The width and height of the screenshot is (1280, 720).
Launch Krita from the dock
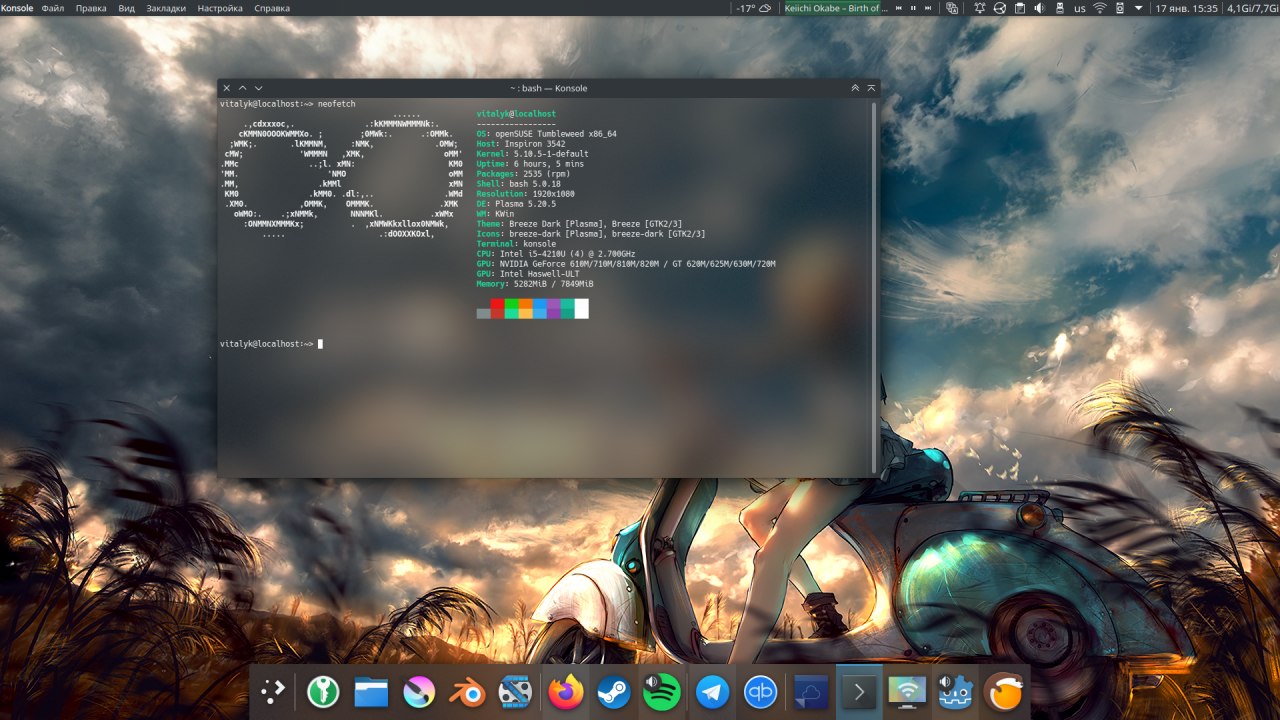[419, 692]
